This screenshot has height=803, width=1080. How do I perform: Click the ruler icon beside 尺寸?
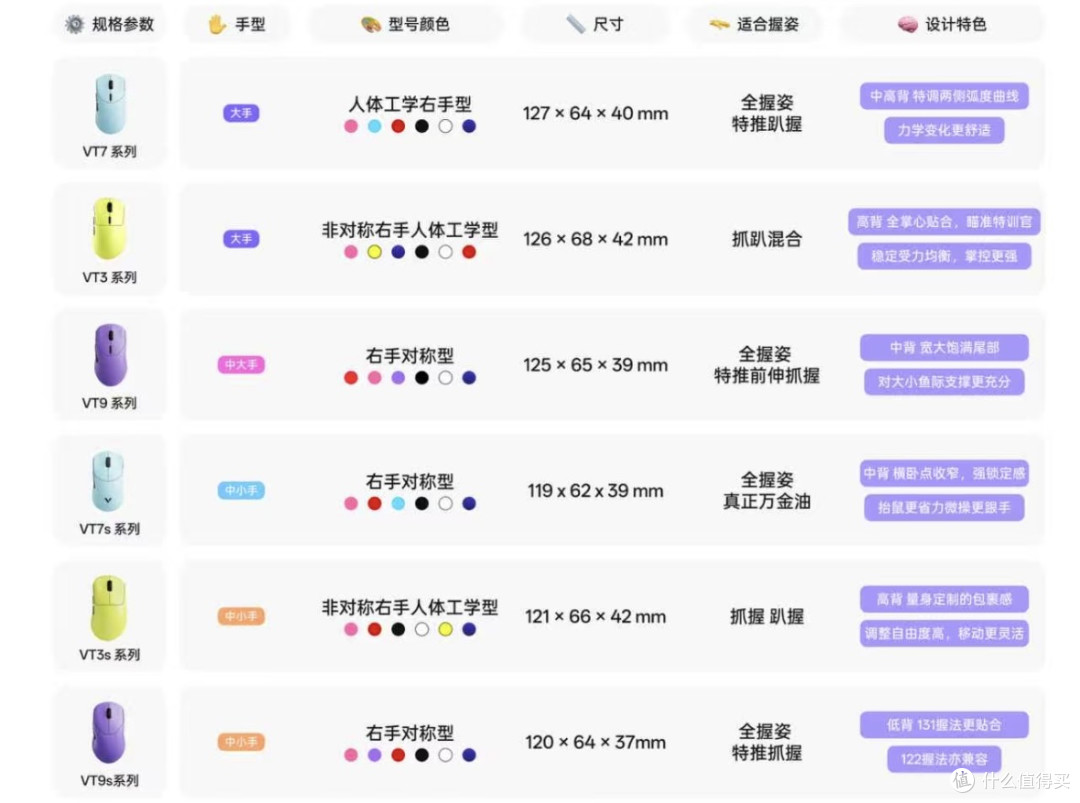coord(575,25)
